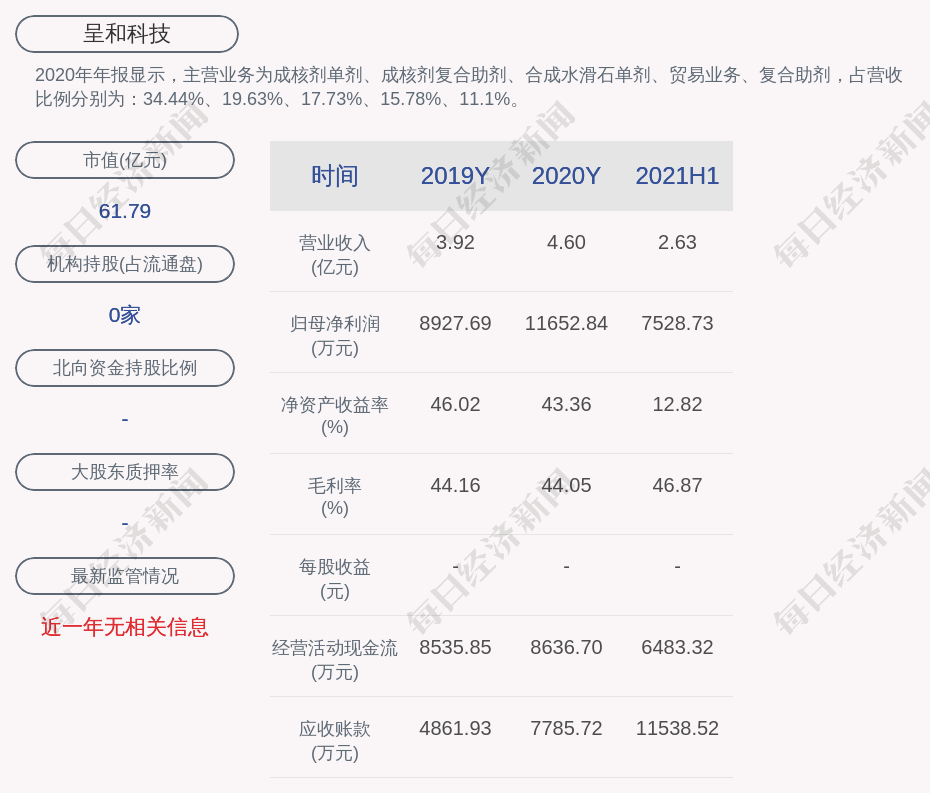
Task: Select revenue value 2.63
Action: (677, 243)
